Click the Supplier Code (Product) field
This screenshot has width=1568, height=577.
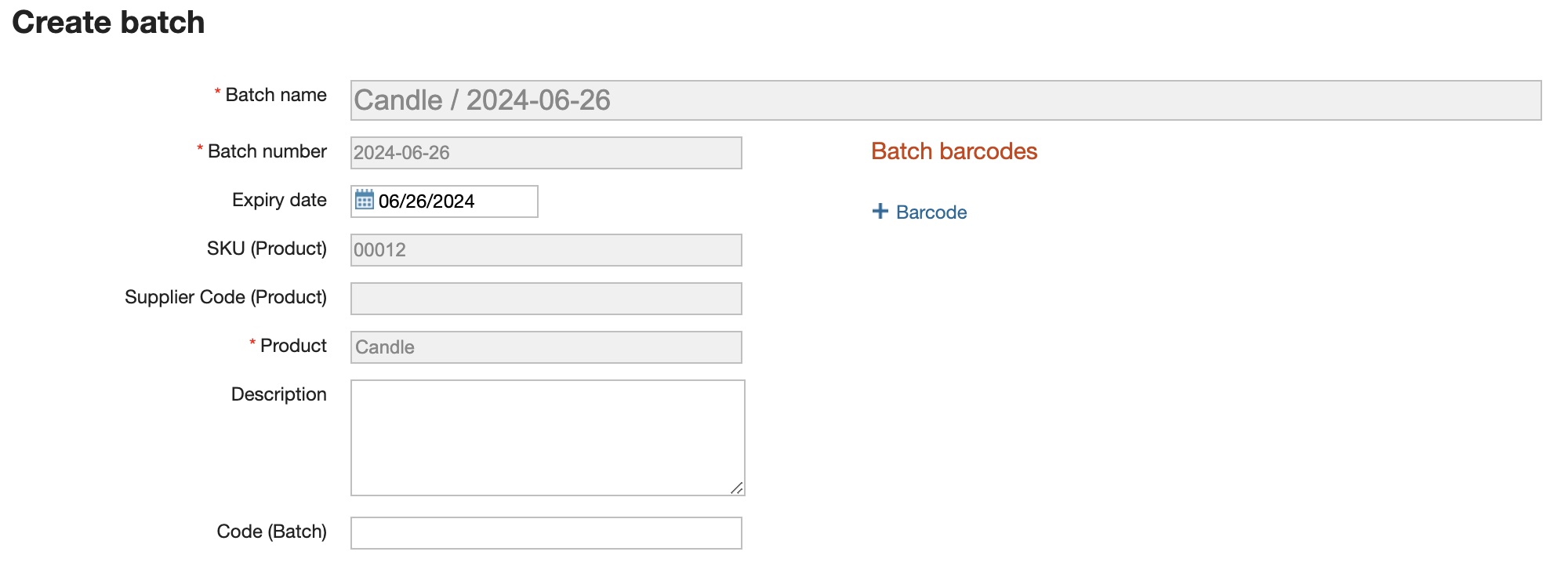tap(546, 298)
